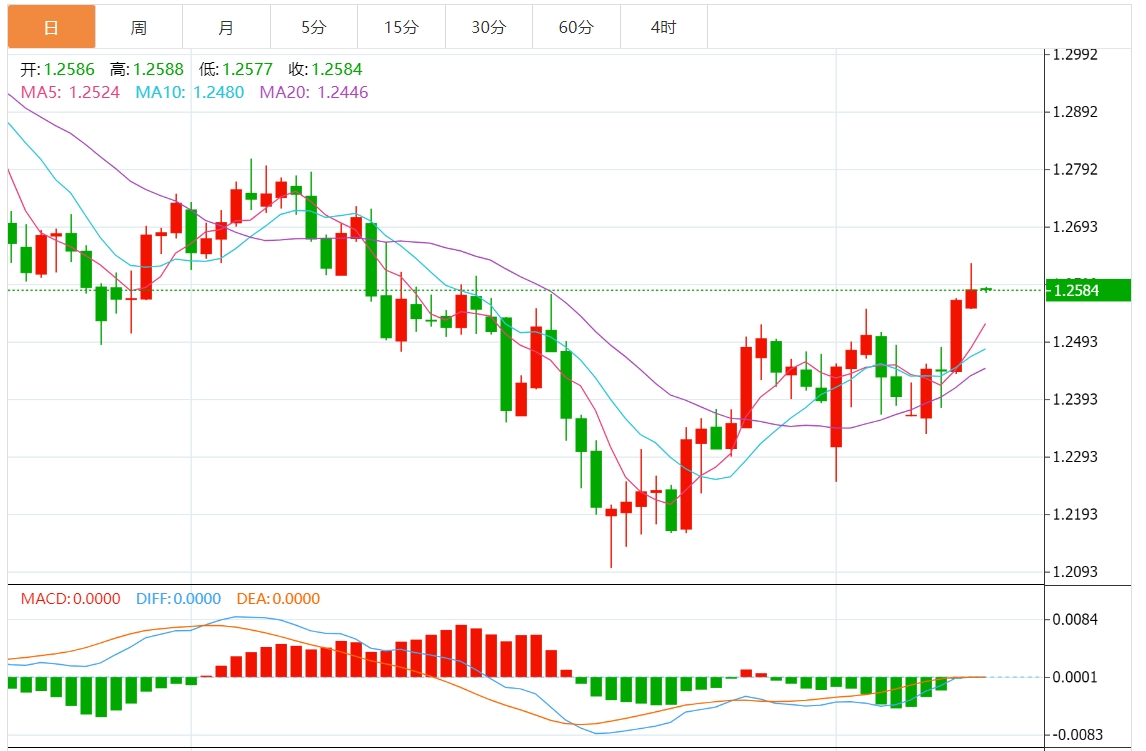The width and height of the screenshot is (1146, 751).
Task: Switch chart to 15分 interval
Action: tap(401, 27)
